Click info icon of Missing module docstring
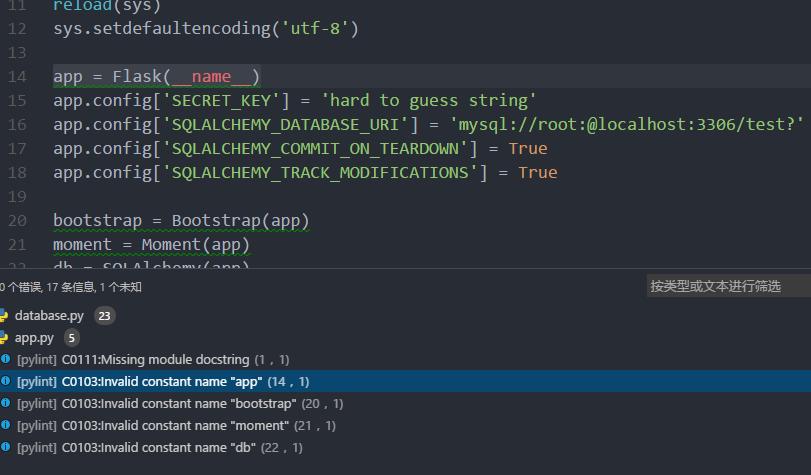The height and width of the screenshot is (475, 811). point(6,360)
